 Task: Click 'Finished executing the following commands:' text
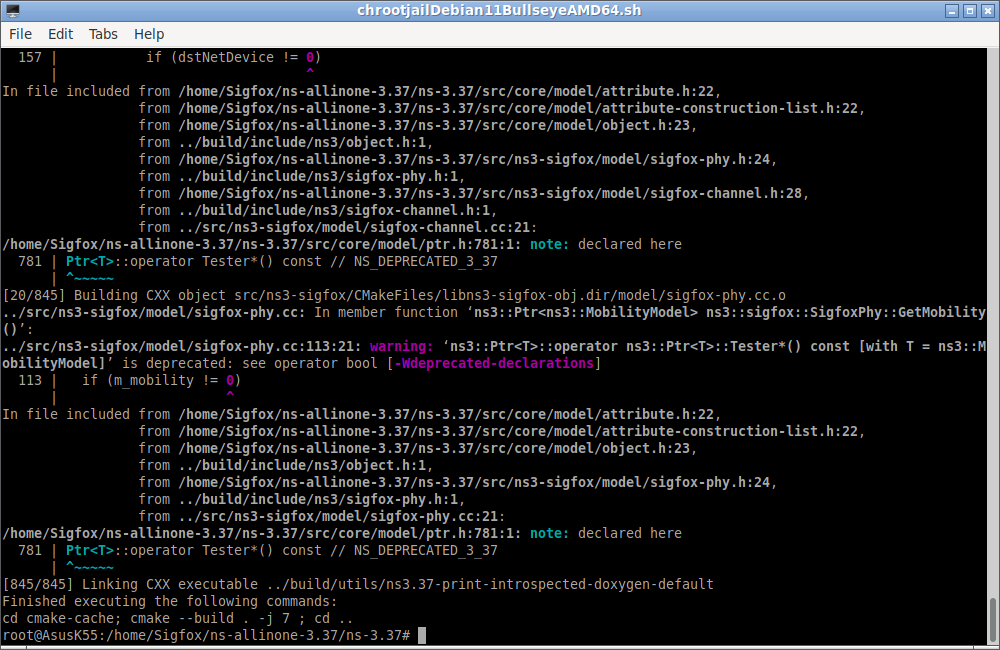point(170,602)
